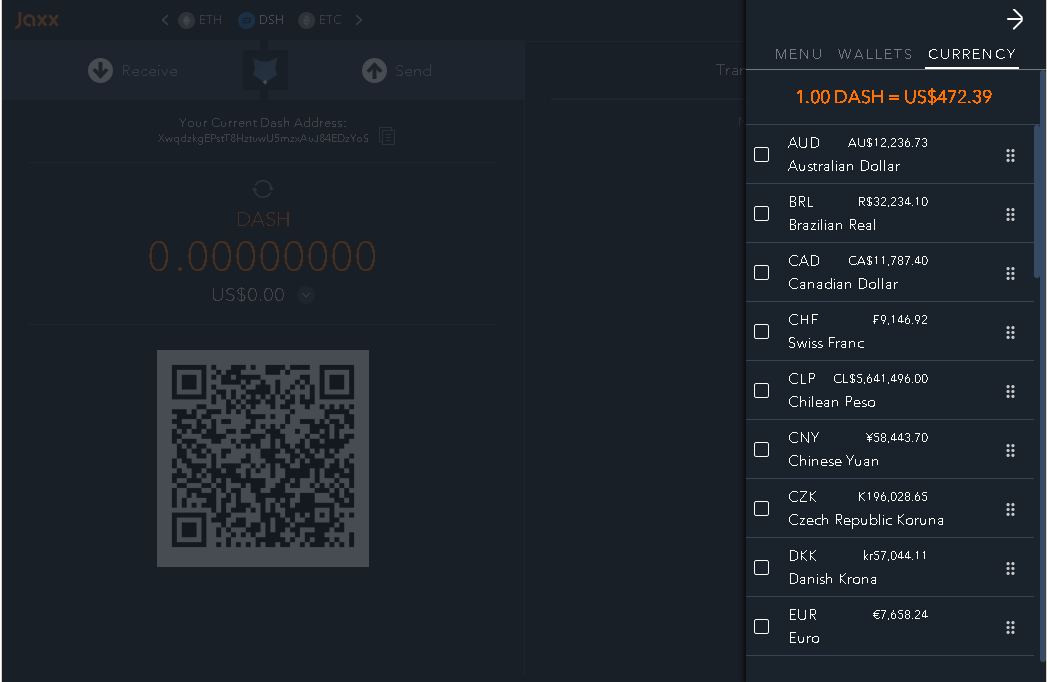Click the currency list scrollbar
Image resolution: width=1047 pixels, height=682 pixels.
tap(1037, 200)
